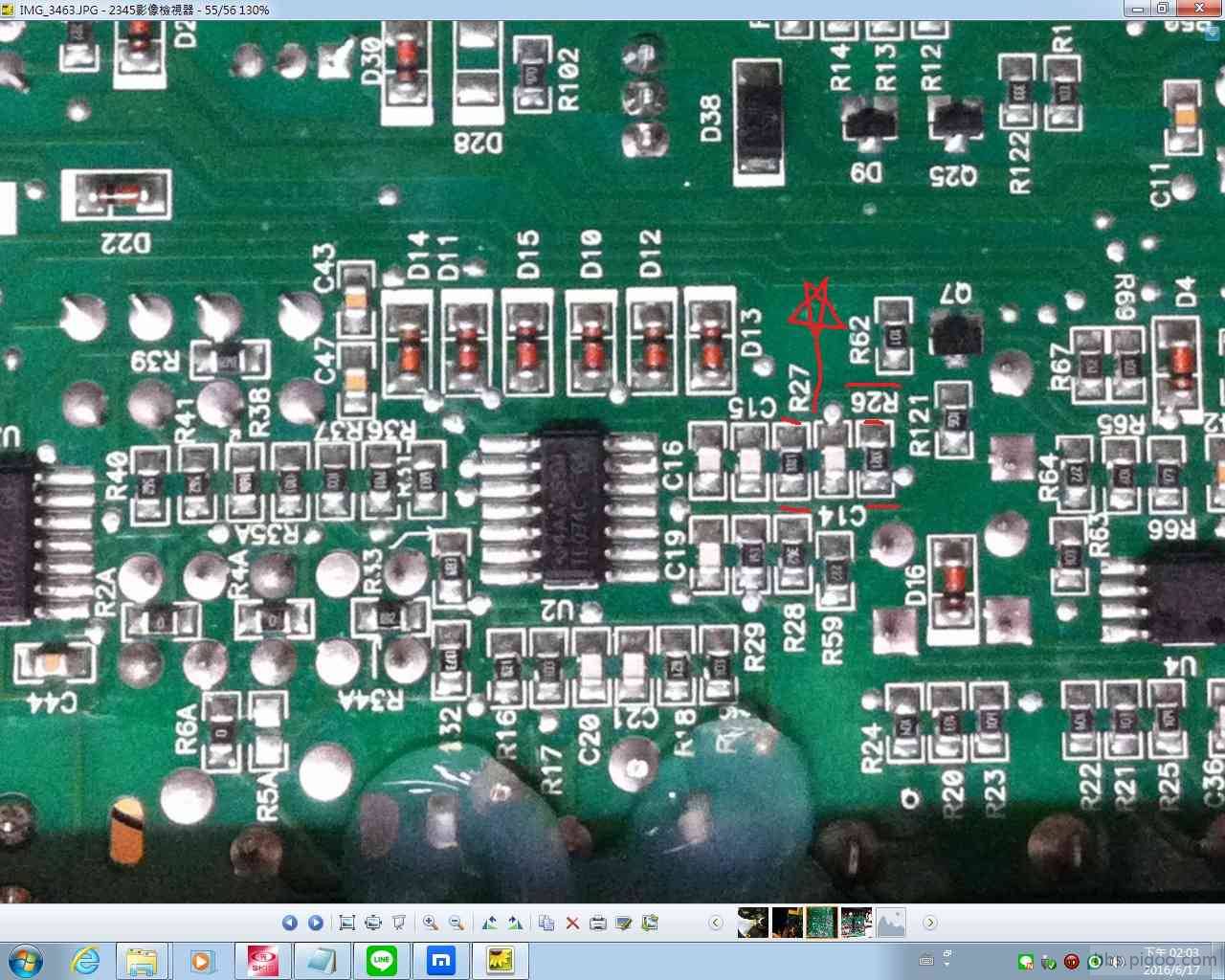Select the placeholder mountain thumbnail
Image resolution: width=1225 pixels, height=980 pixels.
click(x=890, y=923)
